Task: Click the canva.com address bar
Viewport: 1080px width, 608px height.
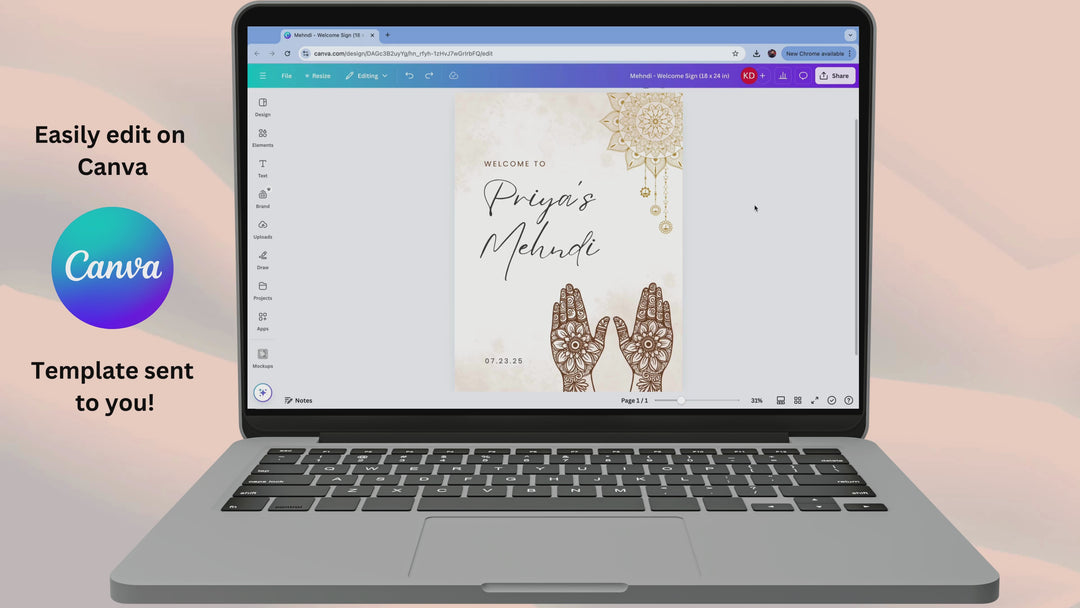Action: pyautogui.click(x=520, y=54)
